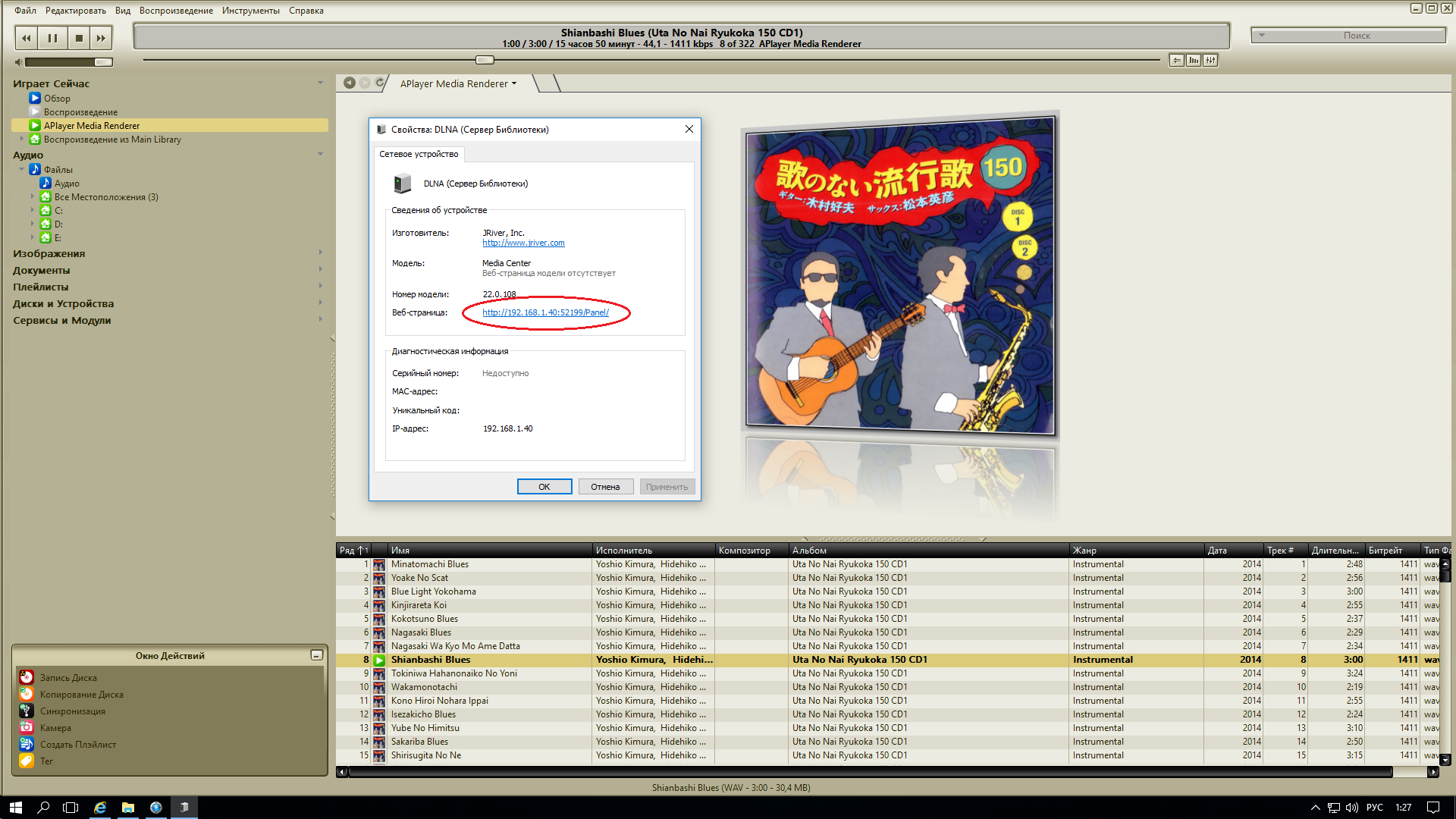Expand the D: drive node
This screenshot has height=819, width=1456.
(x=33, y=224)
